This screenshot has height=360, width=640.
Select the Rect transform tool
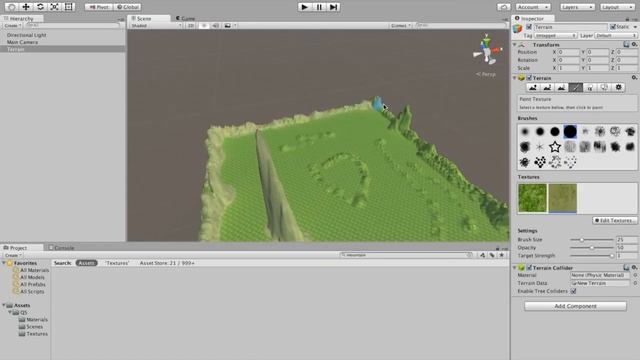tap(69, 7)
